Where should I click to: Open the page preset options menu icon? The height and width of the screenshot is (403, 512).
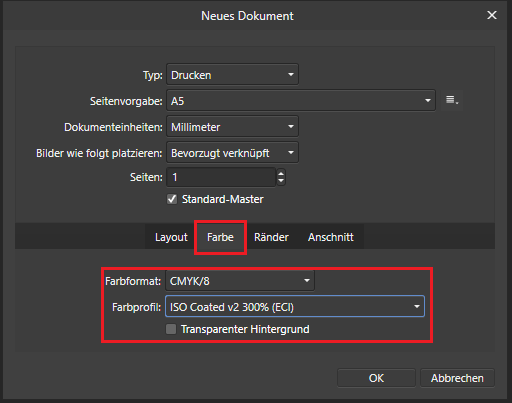[452, 100]
